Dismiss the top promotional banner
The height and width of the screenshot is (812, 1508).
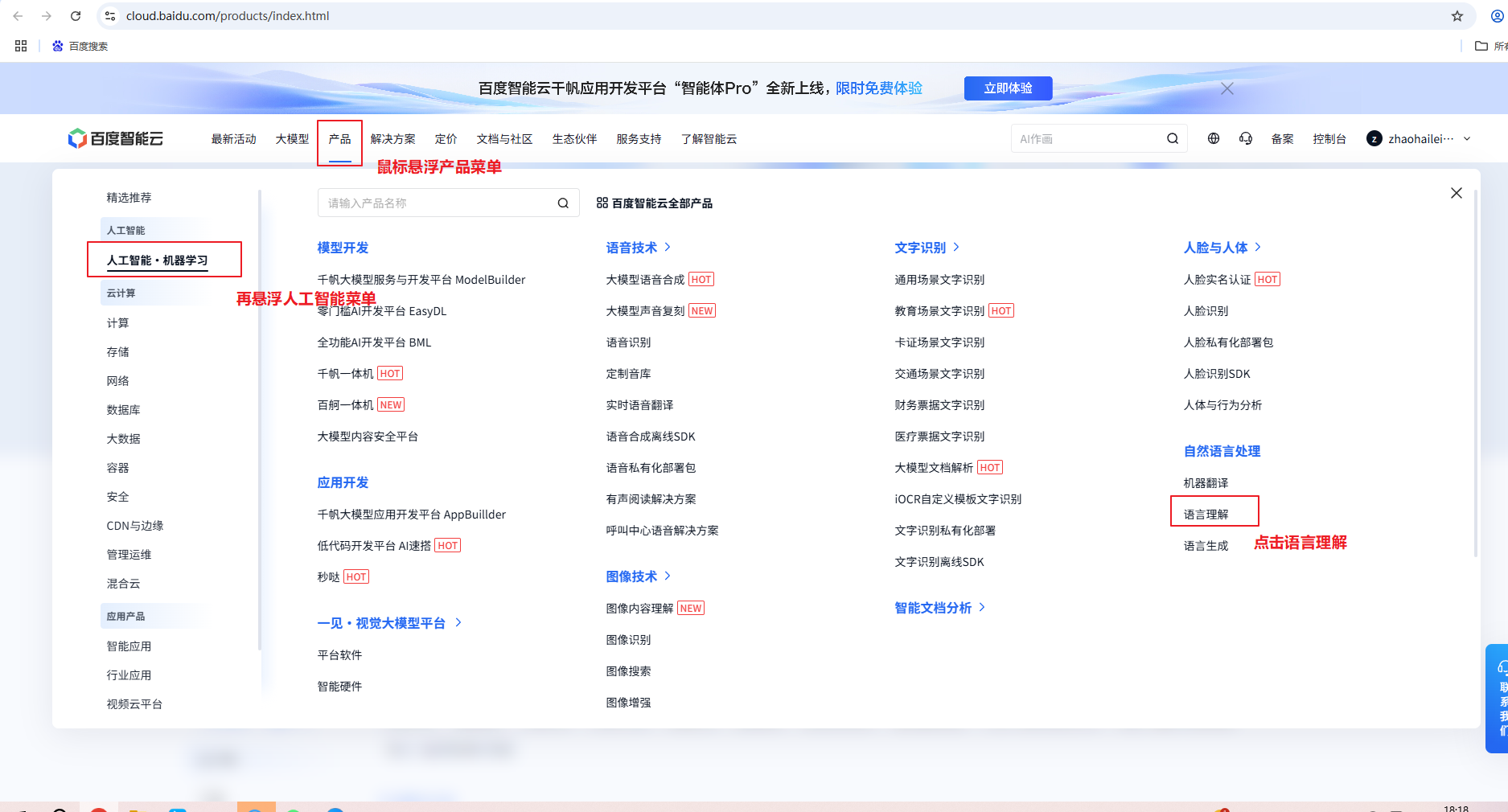coord(1227,88)
